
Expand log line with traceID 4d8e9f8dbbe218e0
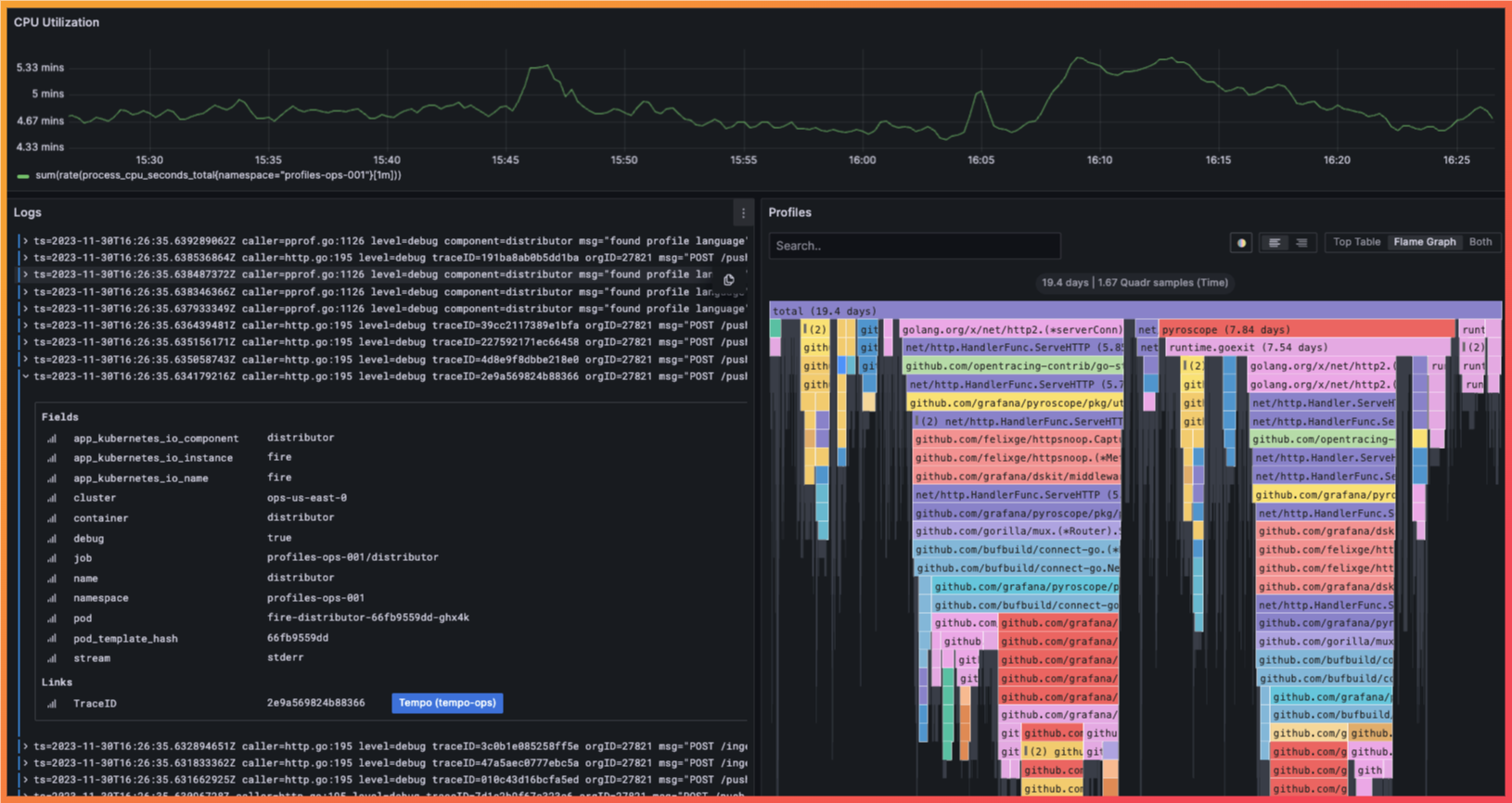[x=26, y=360]
